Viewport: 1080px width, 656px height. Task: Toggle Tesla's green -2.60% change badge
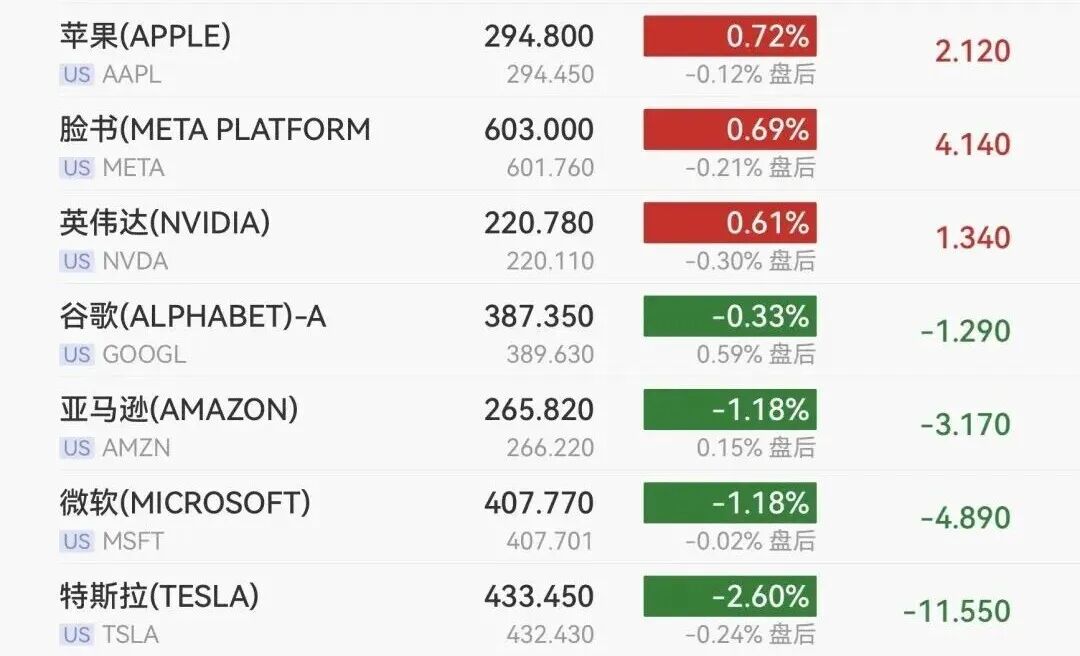pos(730,596)
